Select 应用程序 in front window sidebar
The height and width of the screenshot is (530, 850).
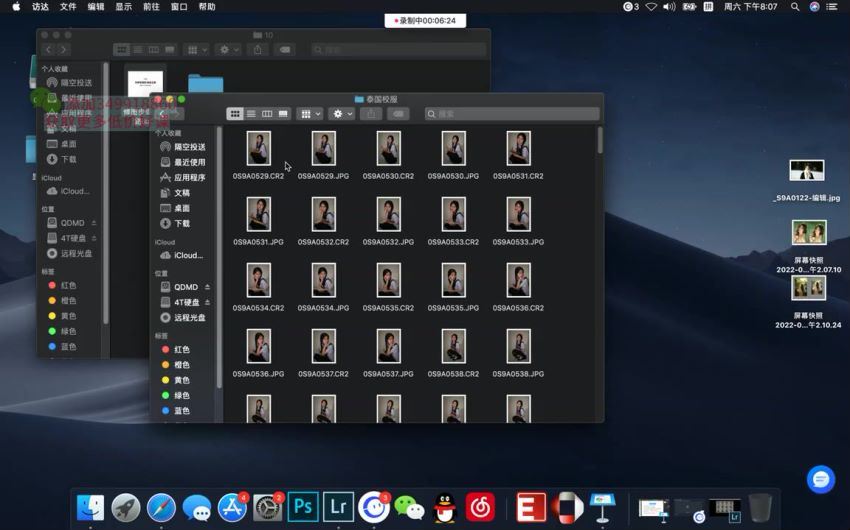pyautogui.click(x=184, y=177)
